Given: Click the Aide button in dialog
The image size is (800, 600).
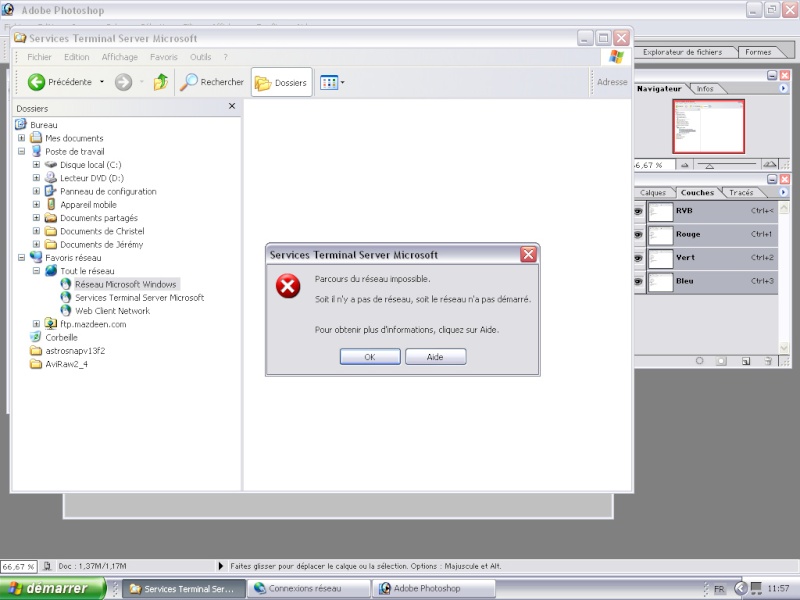Looking at the screenshot, I should coord(435,357).
